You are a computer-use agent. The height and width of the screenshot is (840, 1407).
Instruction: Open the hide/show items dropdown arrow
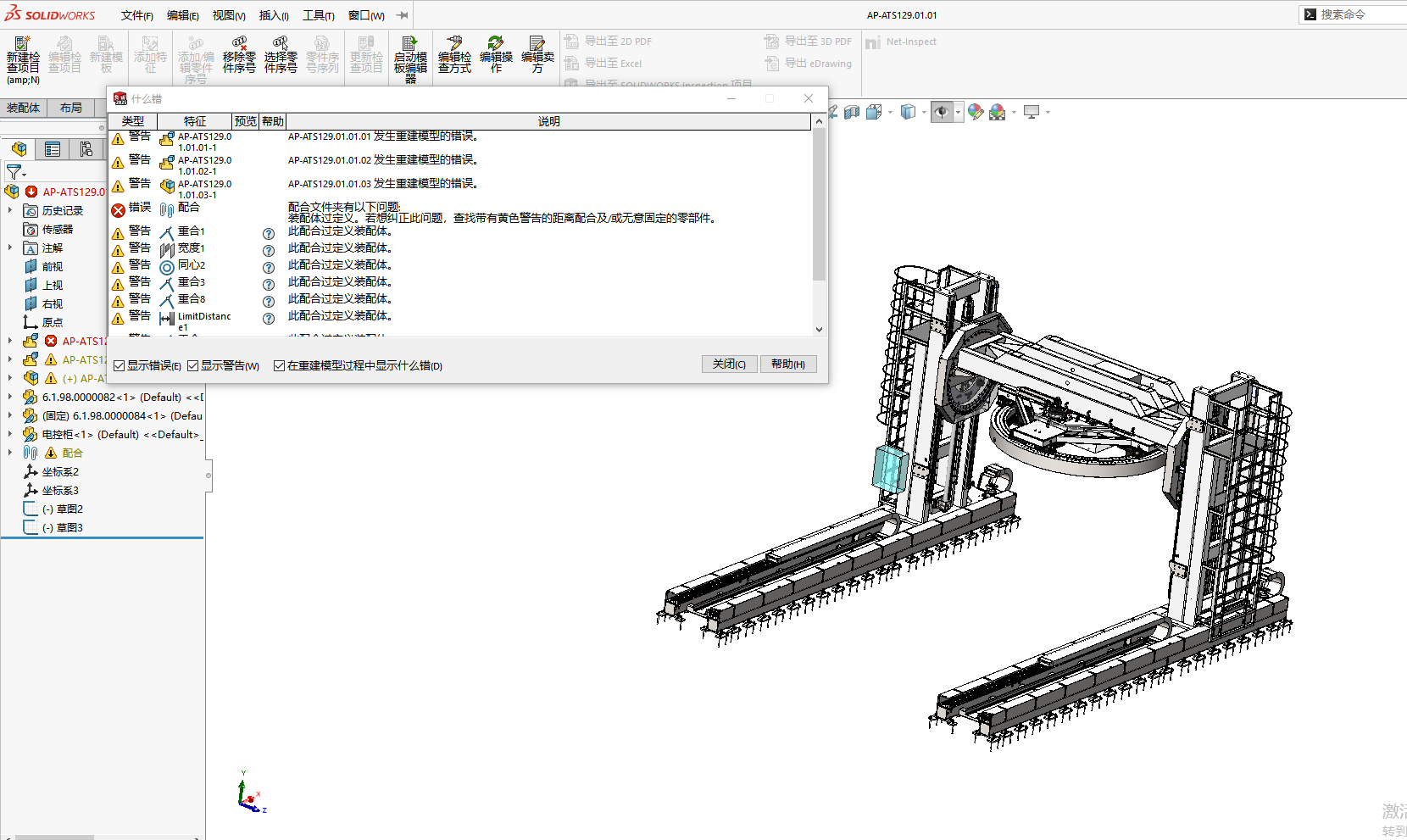[958, 112]
